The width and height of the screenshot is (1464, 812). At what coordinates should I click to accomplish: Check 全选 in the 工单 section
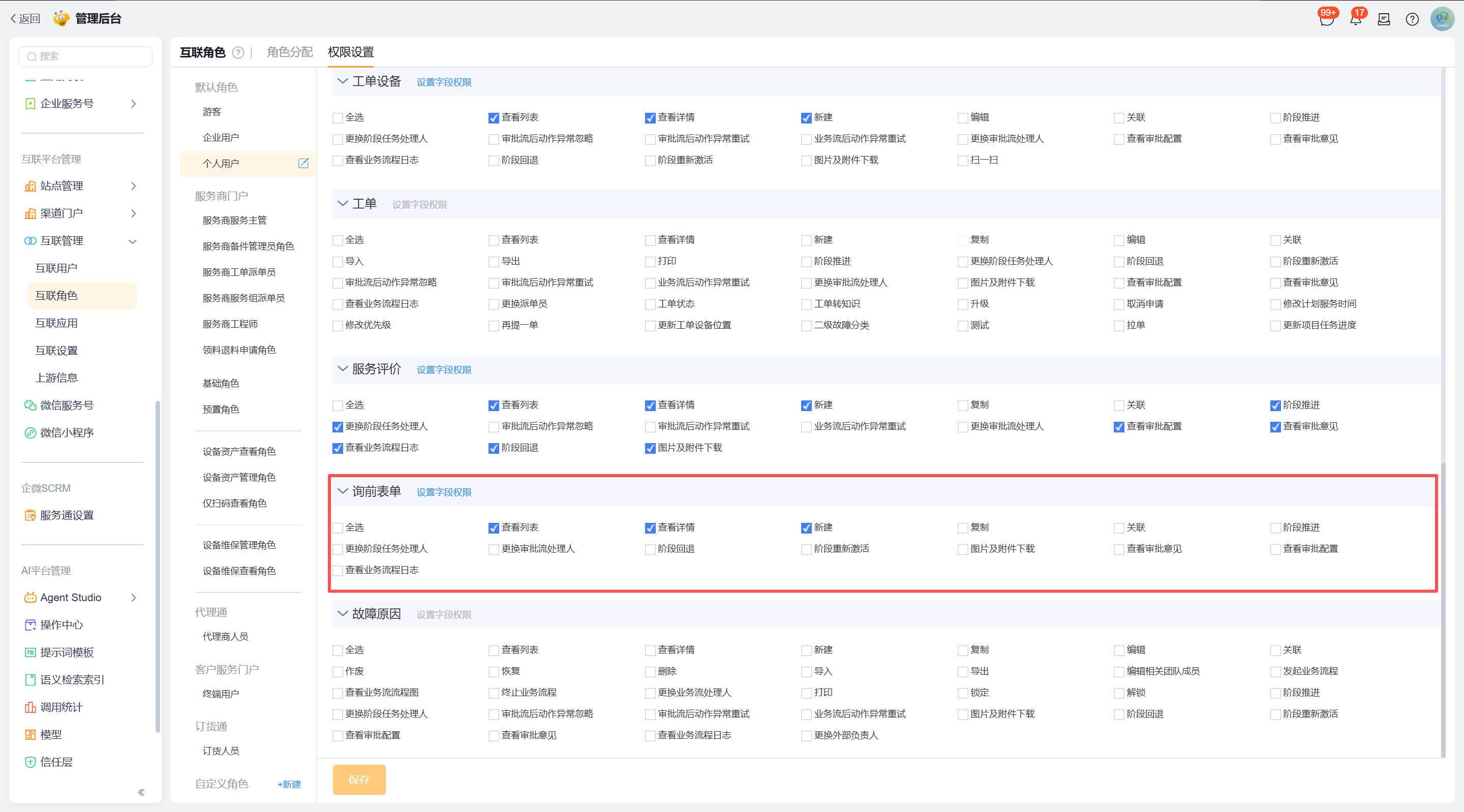click(338, 240)
